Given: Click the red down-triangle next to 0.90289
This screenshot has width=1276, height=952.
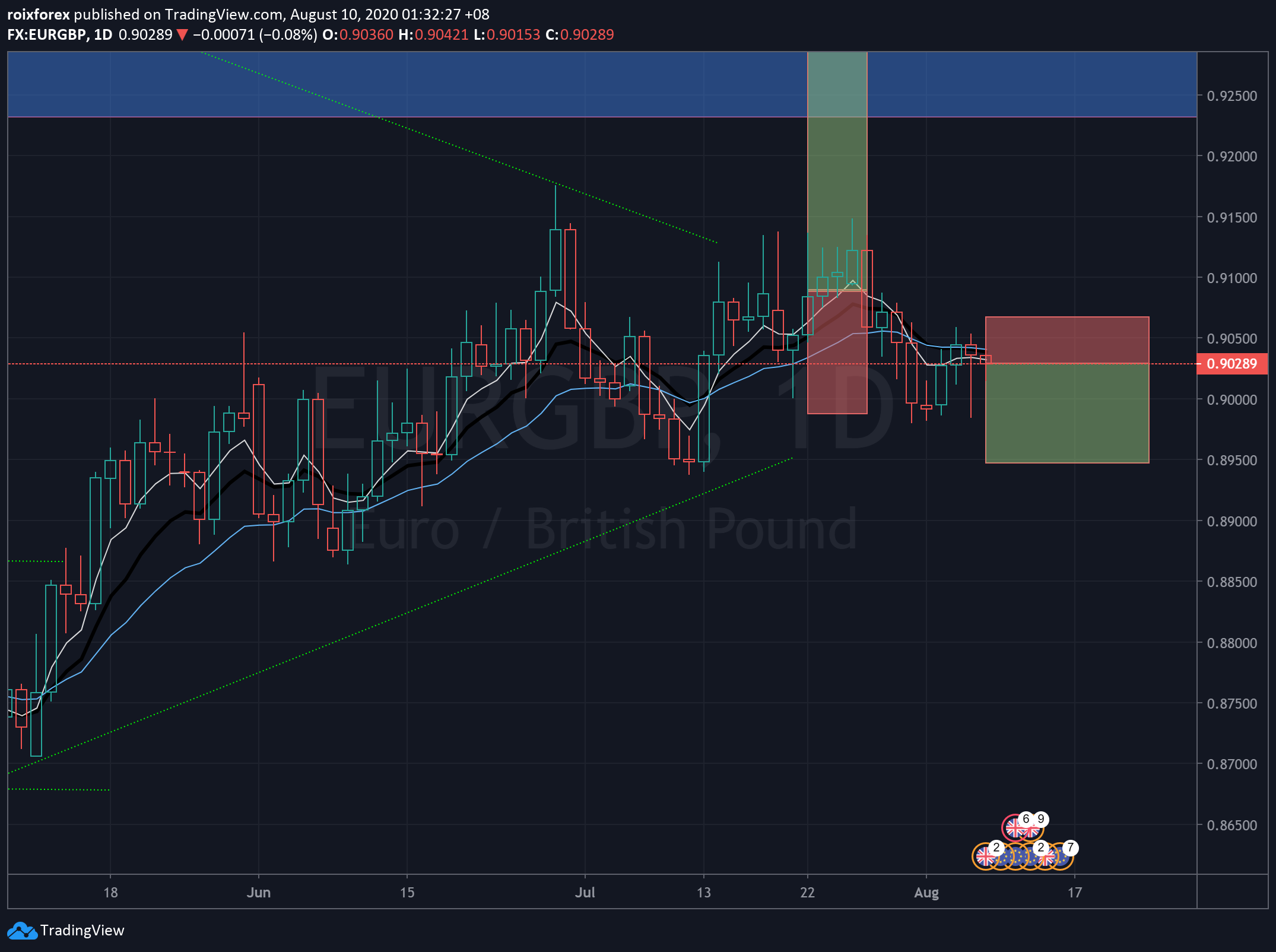Looking at the screenshot, I should (x=182, y=35).
